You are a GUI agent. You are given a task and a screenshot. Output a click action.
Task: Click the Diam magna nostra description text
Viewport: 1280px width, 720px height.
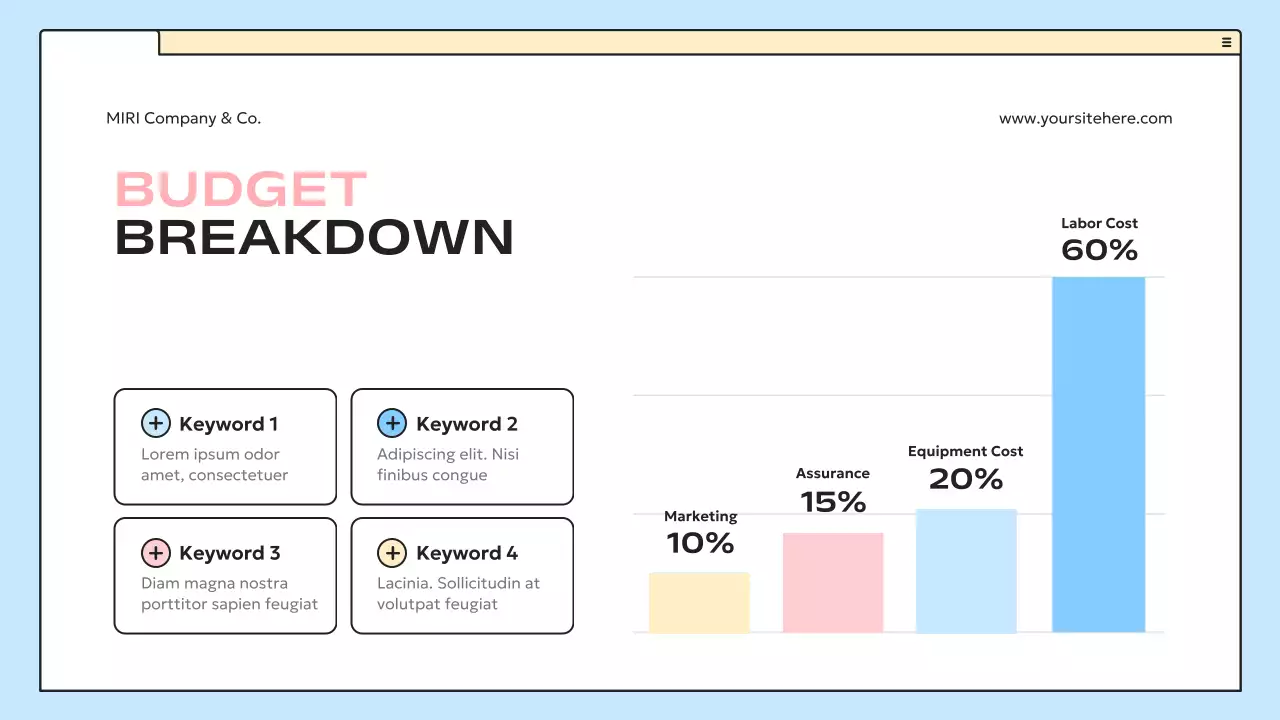(229, 593)
